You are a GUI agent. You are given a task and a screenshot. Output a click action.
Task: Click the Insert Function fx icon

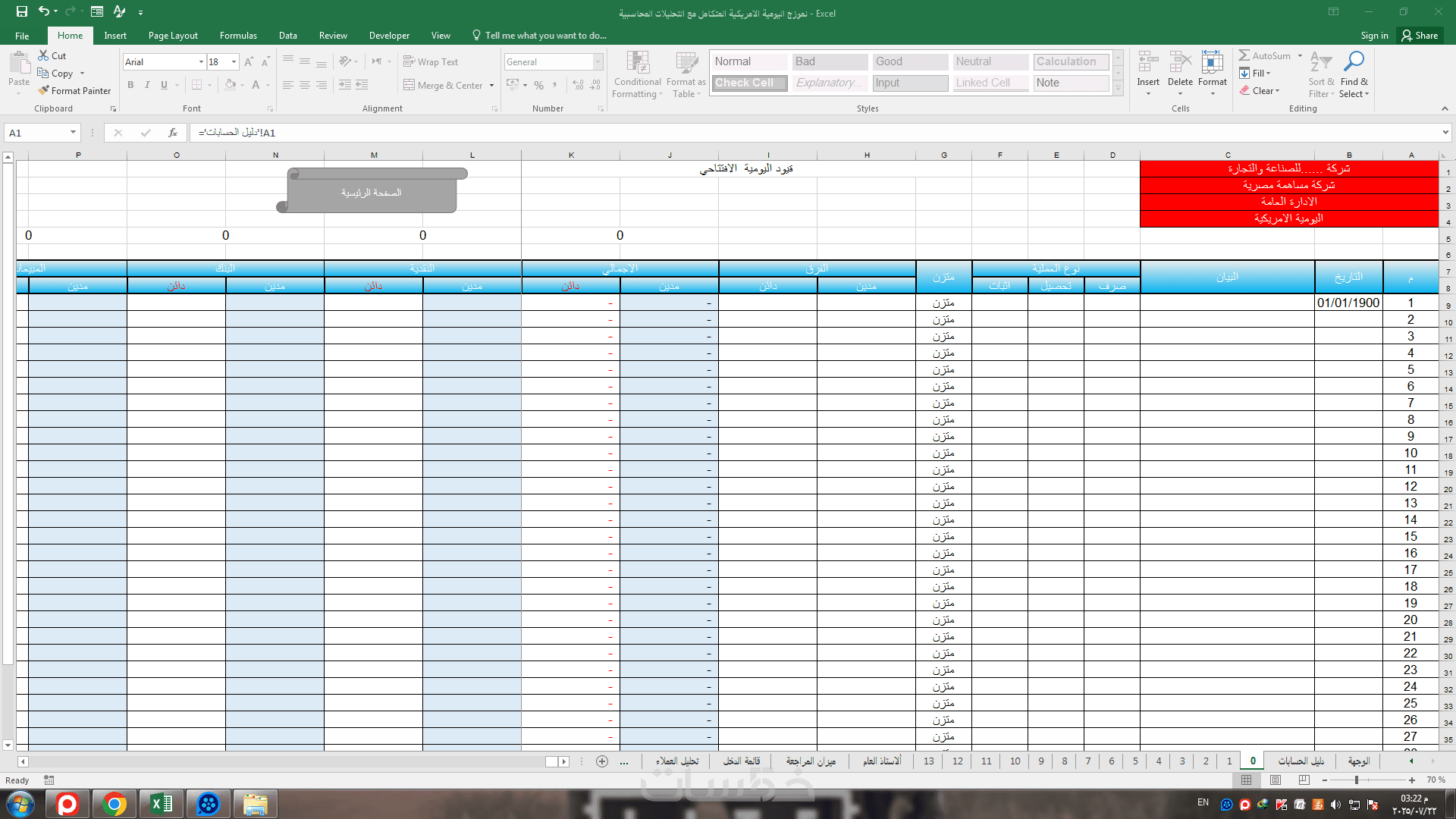173,133
